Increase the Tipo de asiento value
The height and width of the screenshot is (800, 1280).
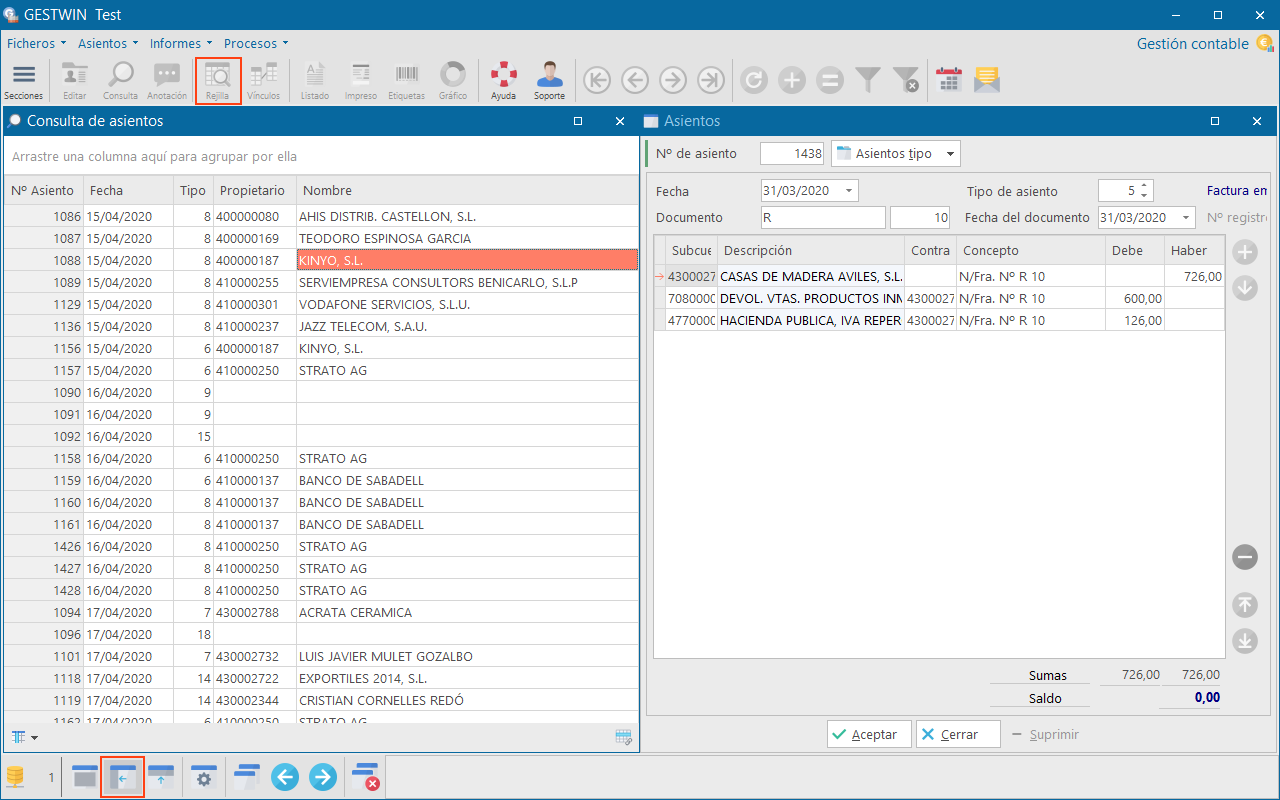(1145, 186)
